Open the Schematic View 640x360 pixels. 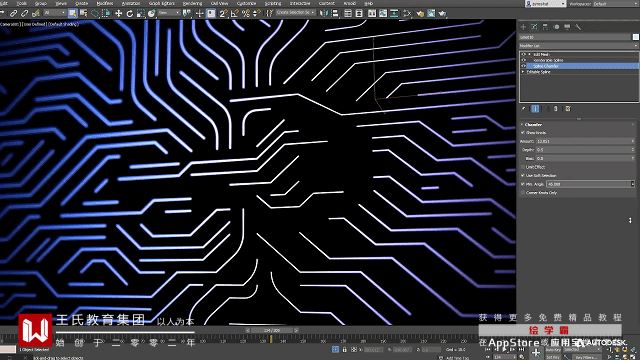(394, 13)
